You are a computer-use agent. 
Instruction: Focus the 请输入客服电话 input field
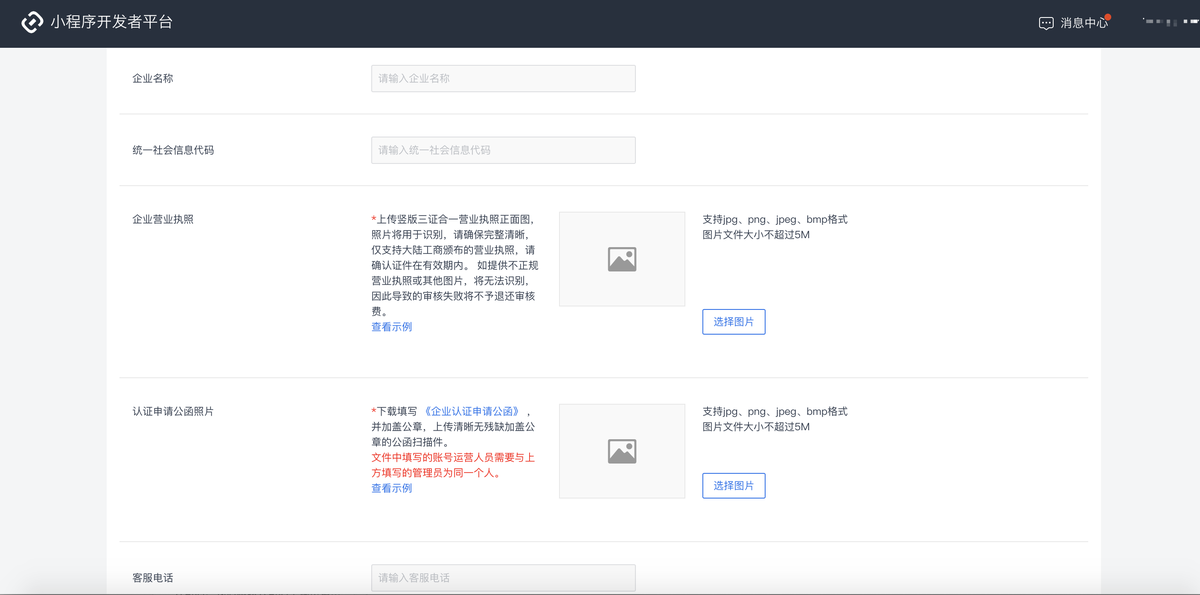click(x=503, y=577)
